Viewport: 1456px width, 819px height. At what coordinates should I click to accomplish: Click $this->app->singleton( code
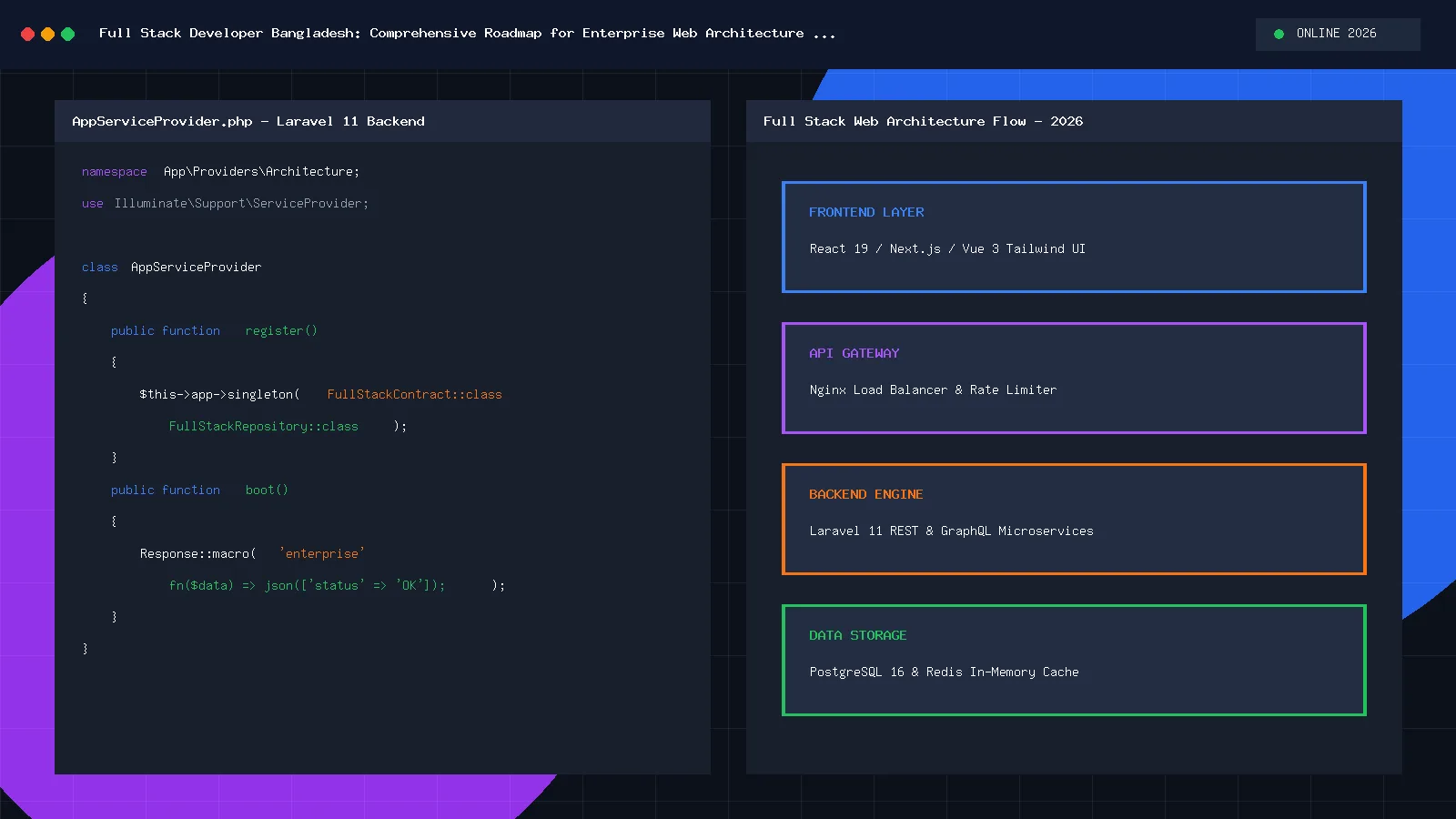[219, 394]
